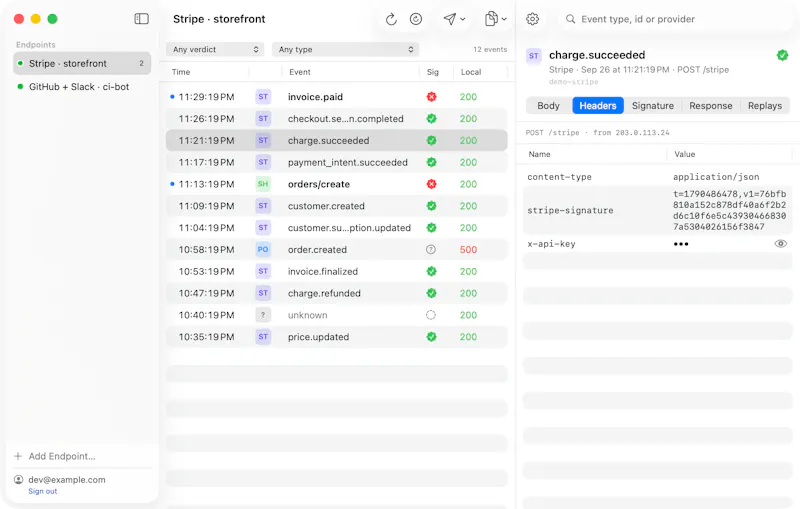The width and height of the screenshot is (800, 509).
Task: Select GitHub + Slack · ci-bot endpoint
Action: click(x=82, y=87)
